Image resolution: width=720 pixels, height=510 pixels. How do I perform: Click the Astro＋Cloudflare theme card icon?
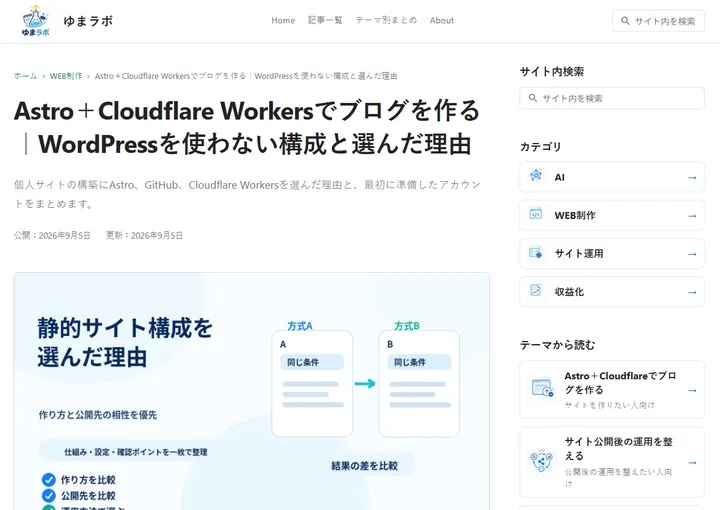pyautogui.click(x=542, y=388)
